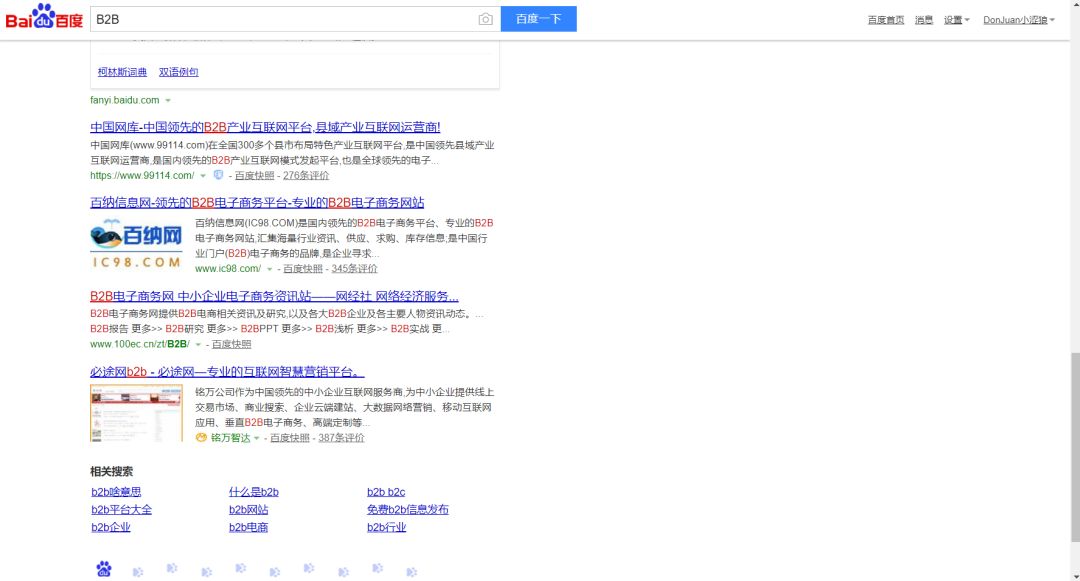Click the https://www.99114.com/ green URL

click(x=142, y=176)
